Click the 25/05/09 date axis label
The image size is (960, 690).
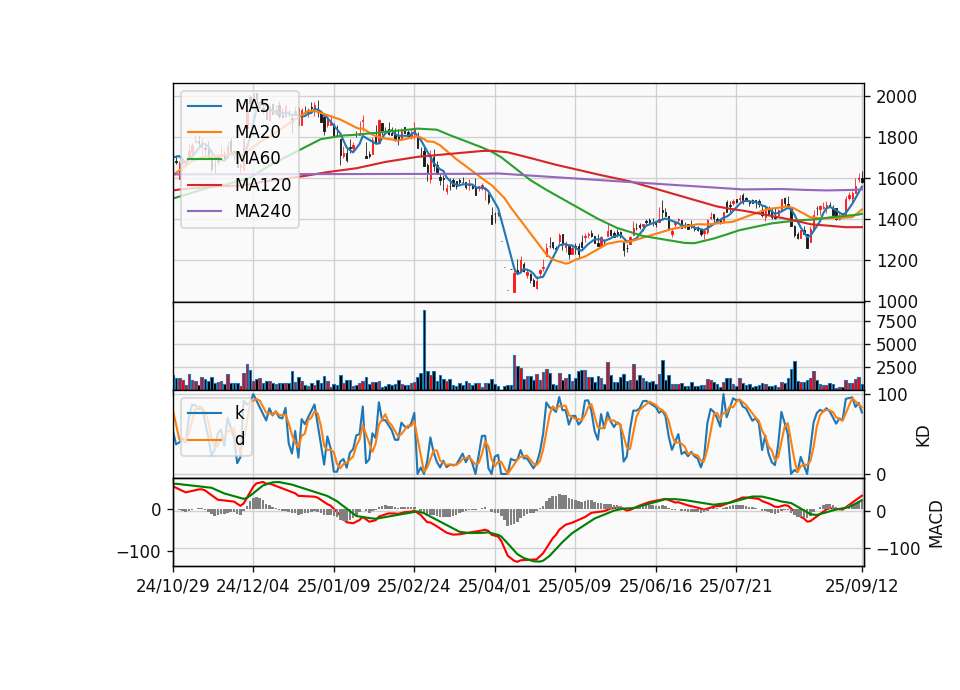click(x=575, y=586)
